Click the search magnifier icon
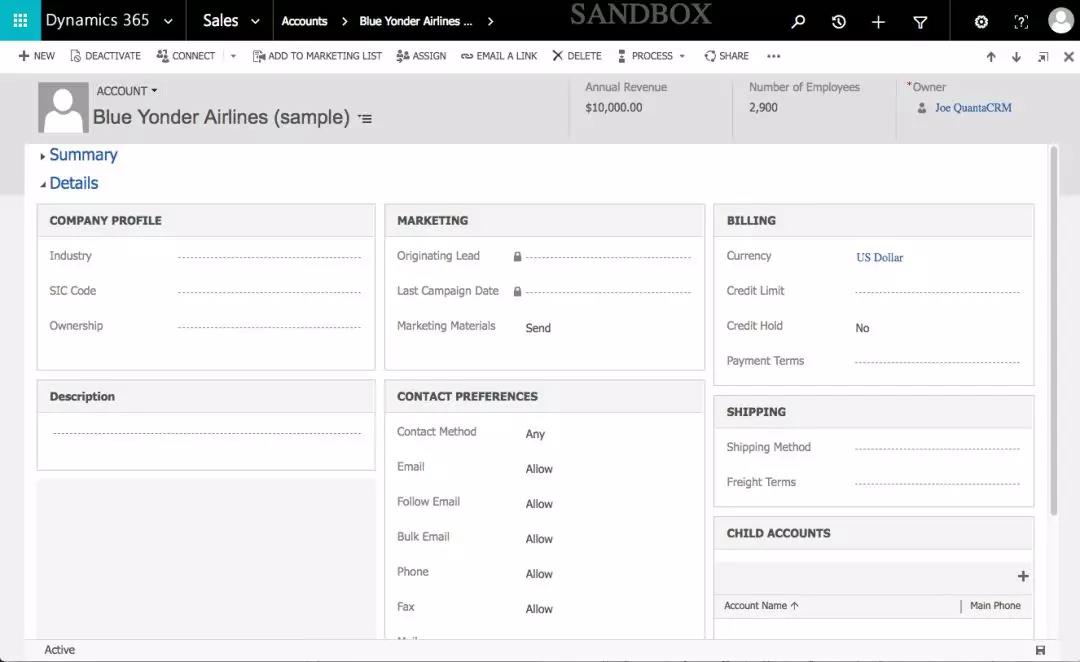 coord(798,21)
